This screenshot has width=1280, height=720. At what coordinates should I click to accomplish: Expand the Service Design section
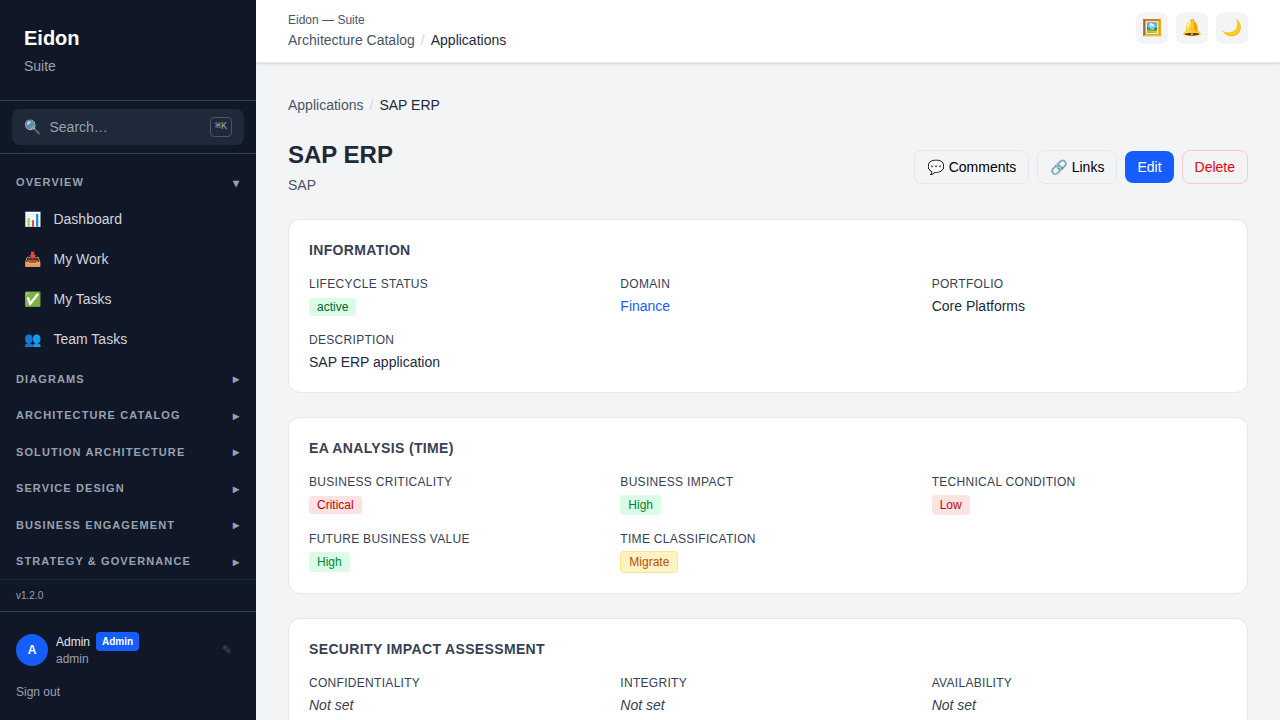(128, 488)
